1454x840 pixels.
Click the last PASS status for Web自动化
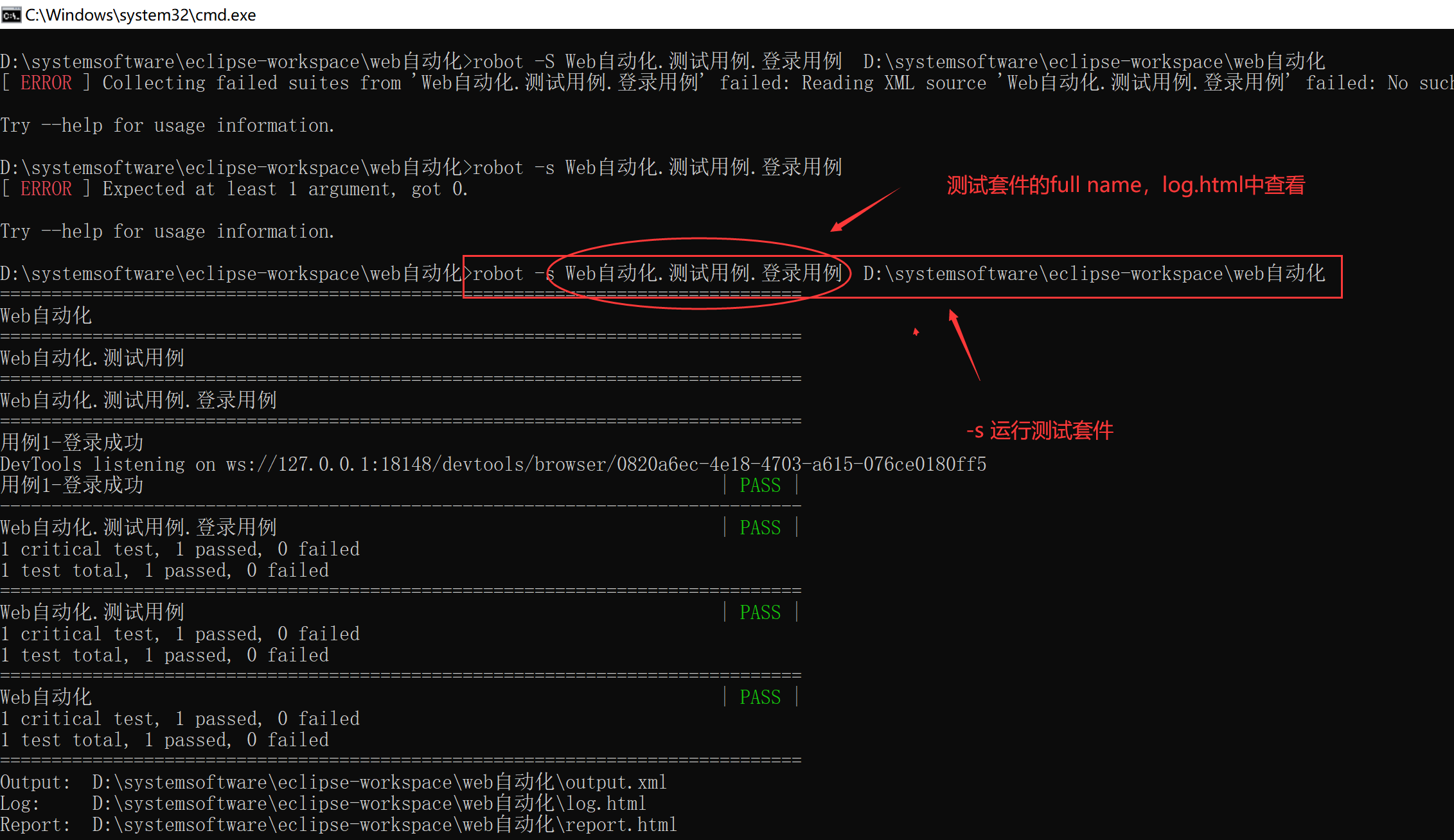click(x=760, y=697)
